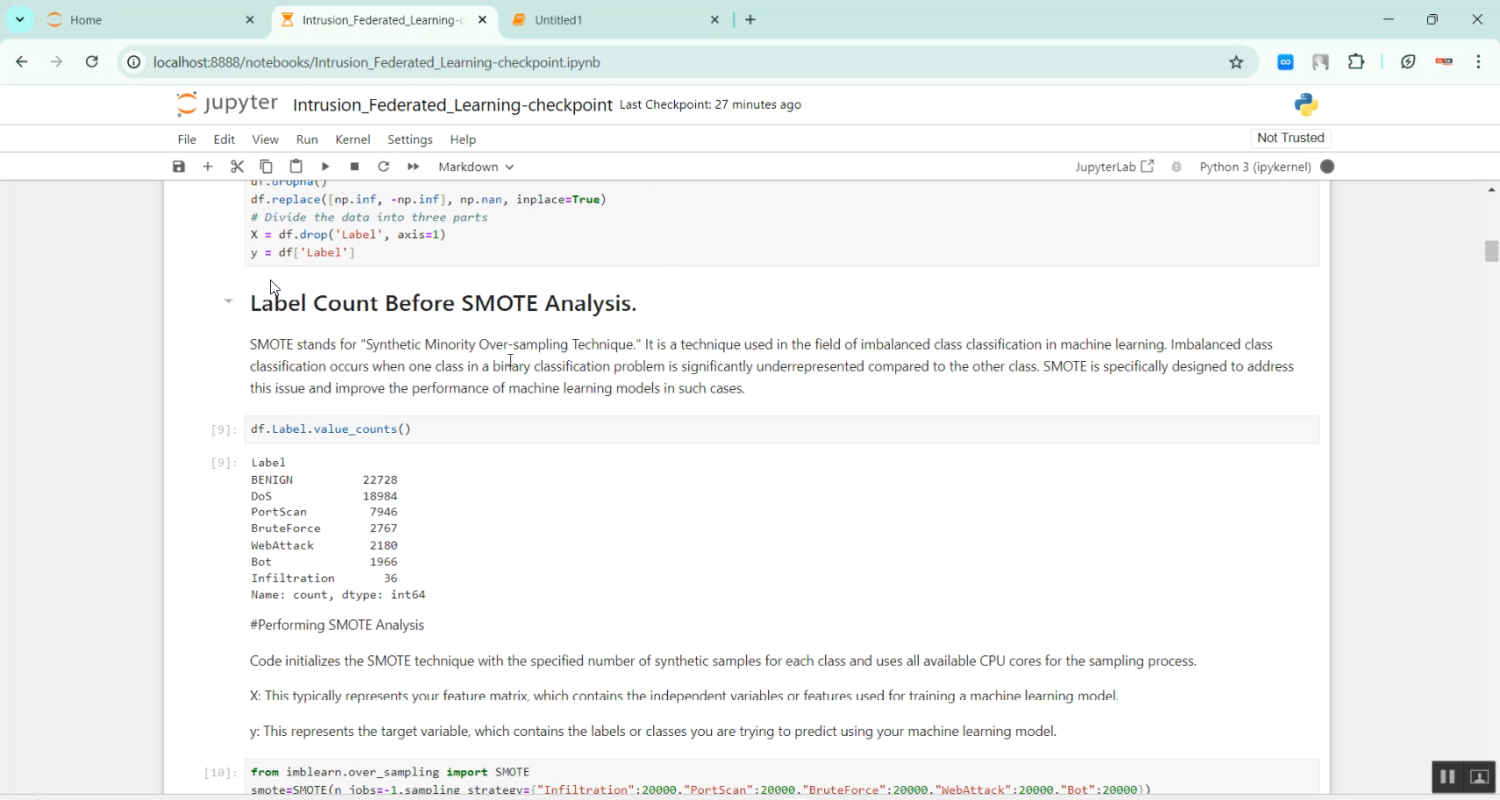Run the selected cell and advance
Image resolution: width=1500 pixels, height=800 pixels.
[325, 167]
